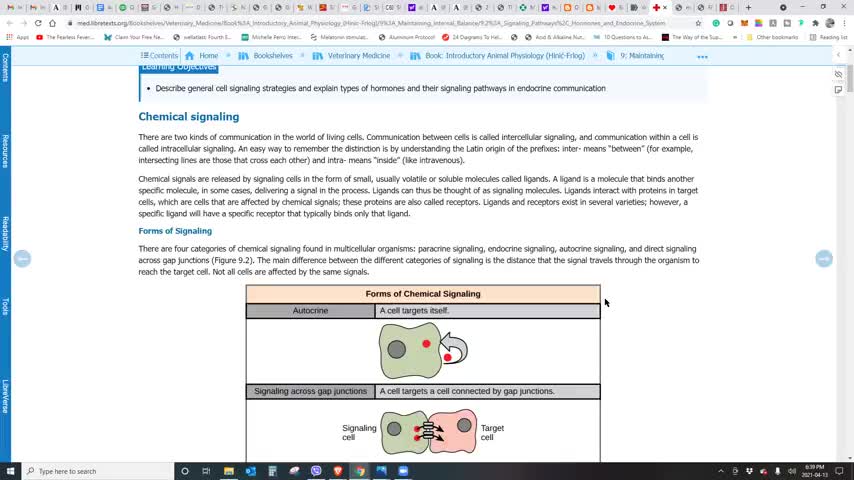Open Task View on taskbar
Image resolution: width=854 pixels, height=480 pixels.
206,471
